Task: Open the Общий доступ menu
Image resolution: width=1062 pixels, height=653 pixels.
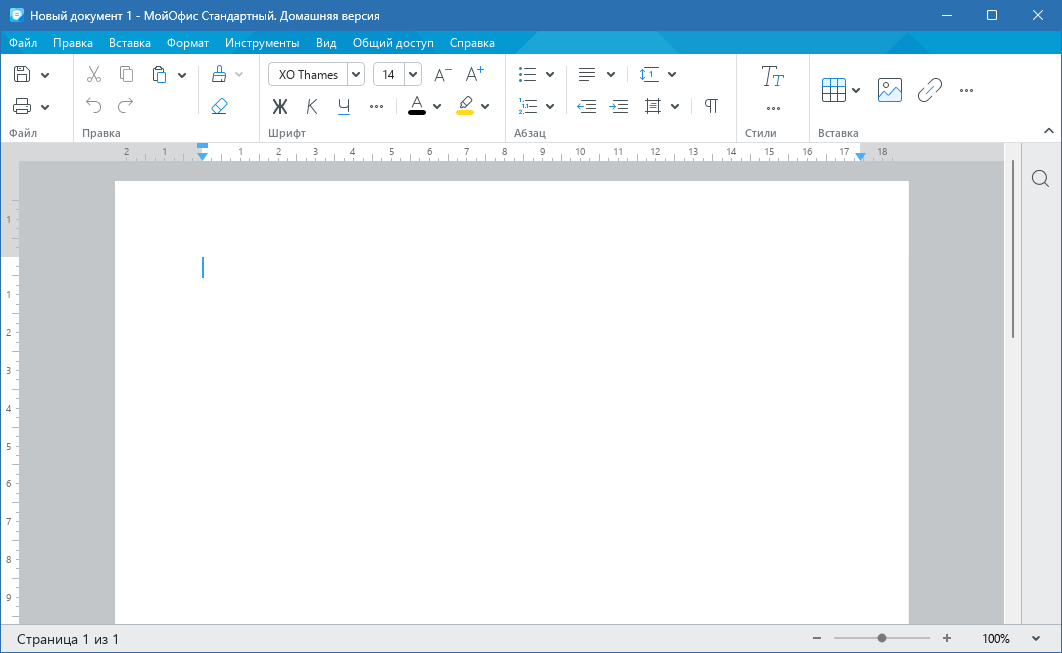Action: [x=393, y=43]
